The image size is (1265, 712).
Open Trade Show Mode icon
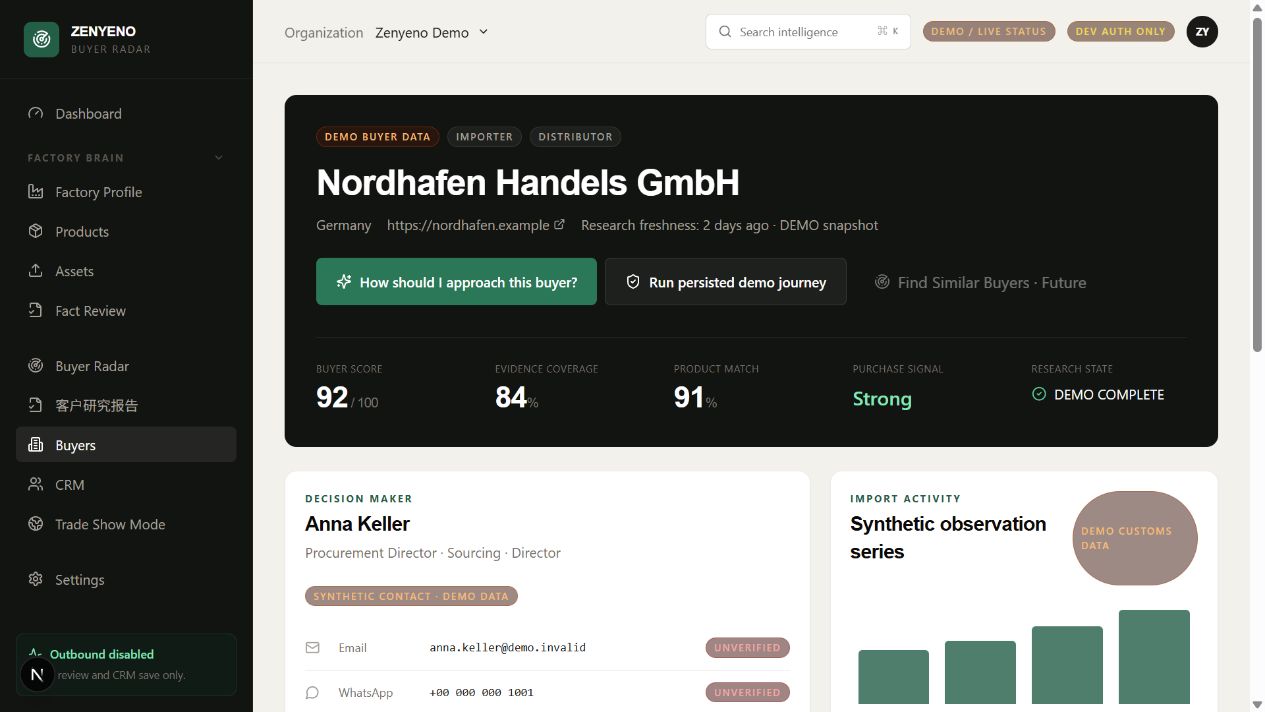coord(36,524)
